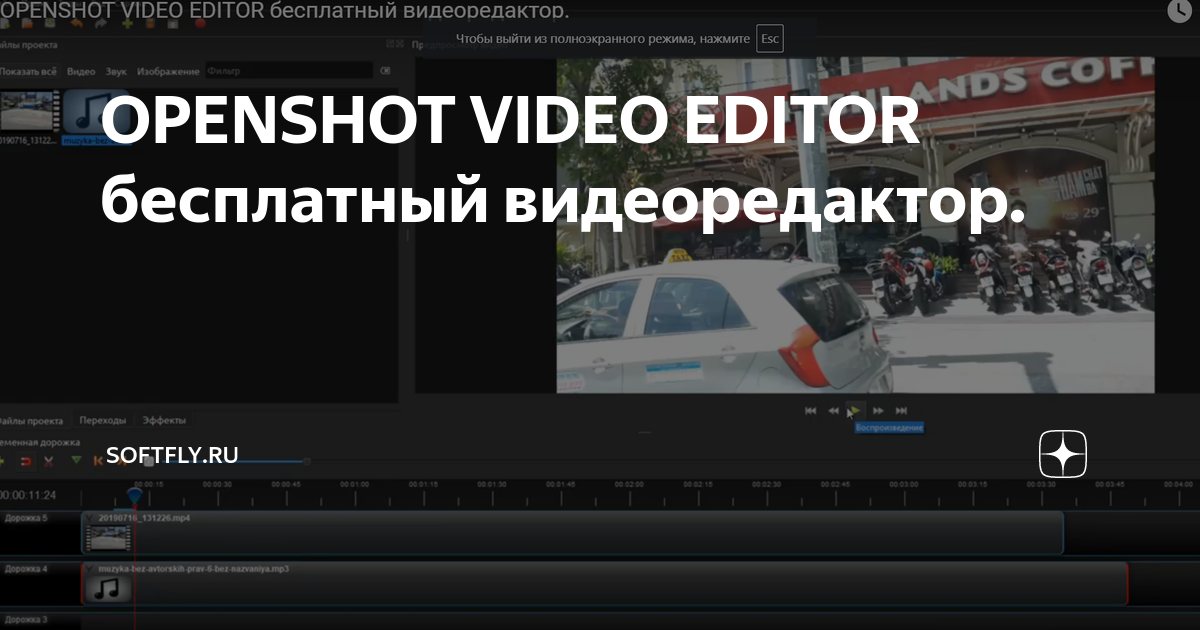Image resolution: width=1200 pixels, height=630 pixels.
Task: Click the blue playhead marker on the timeline ruler
Action: tap(134, 495)
